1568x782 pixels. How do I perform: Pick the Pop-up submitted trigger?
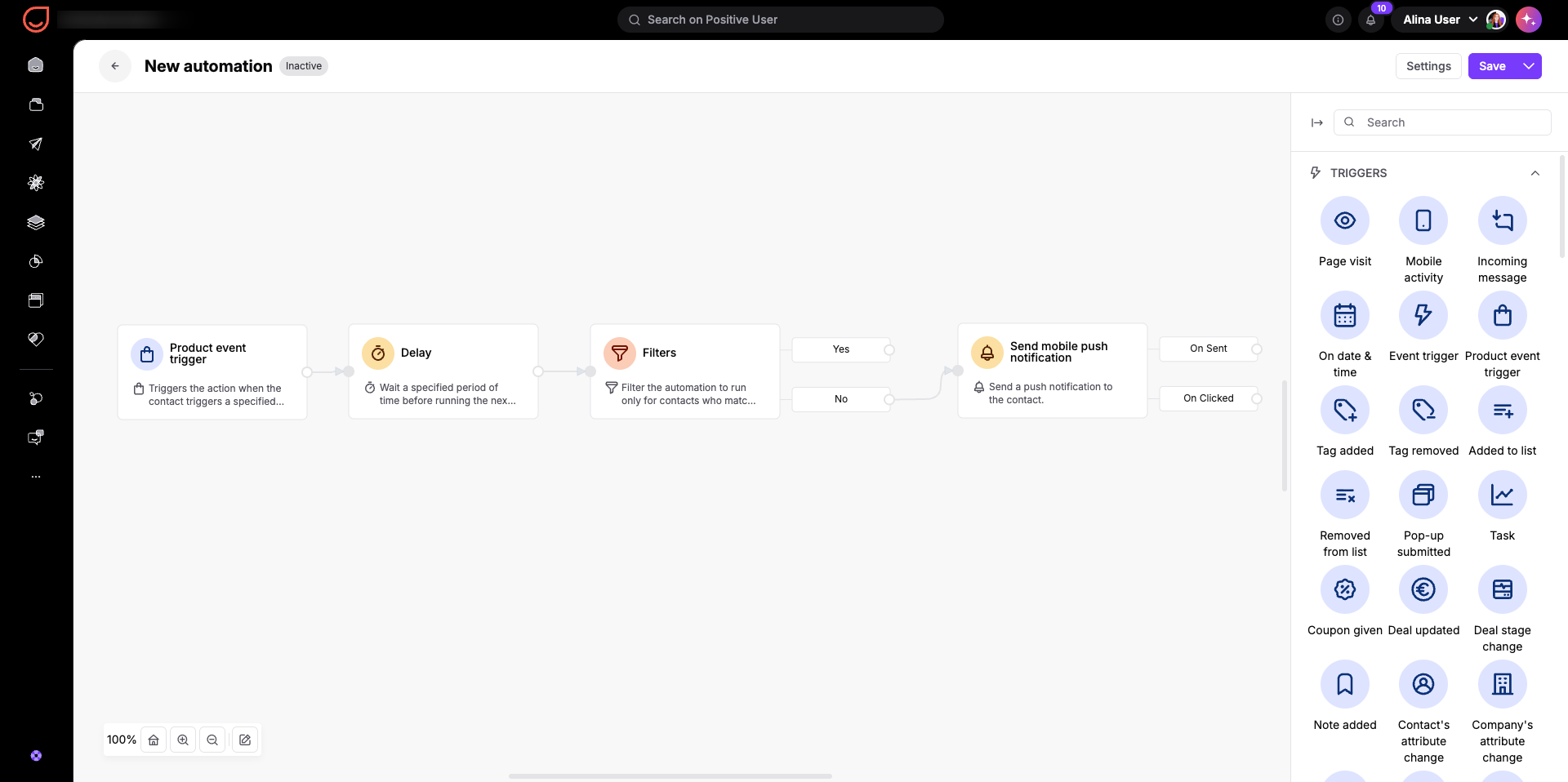click(1423, 495)
